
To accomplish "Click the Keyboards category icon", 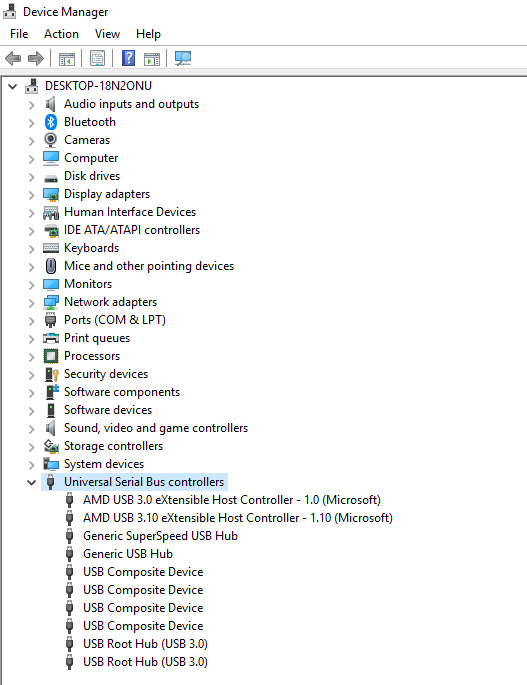I will coord(51,248).
